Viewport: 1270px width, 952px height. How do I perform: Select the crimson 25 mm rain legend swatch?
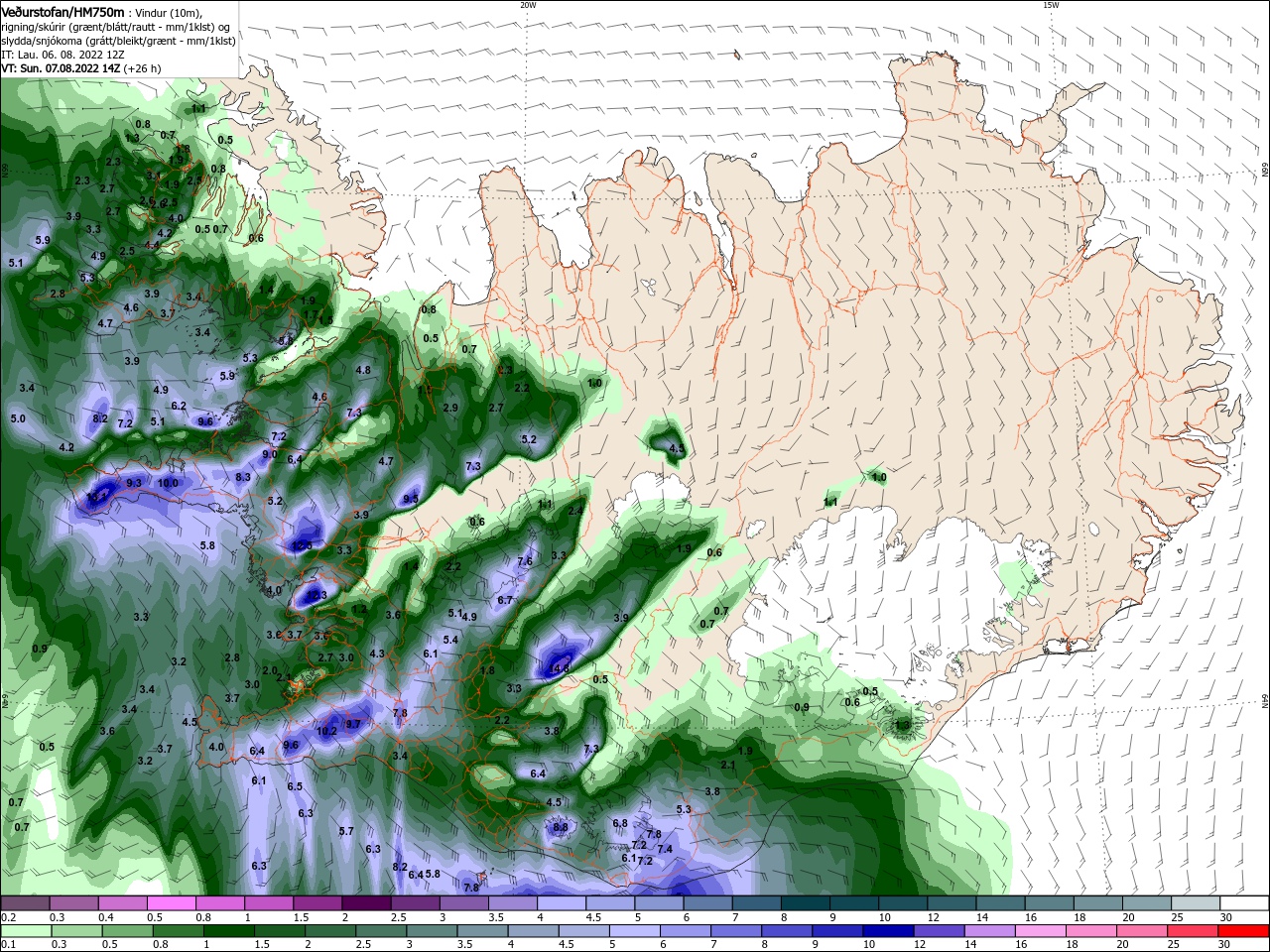[1194, 931]
